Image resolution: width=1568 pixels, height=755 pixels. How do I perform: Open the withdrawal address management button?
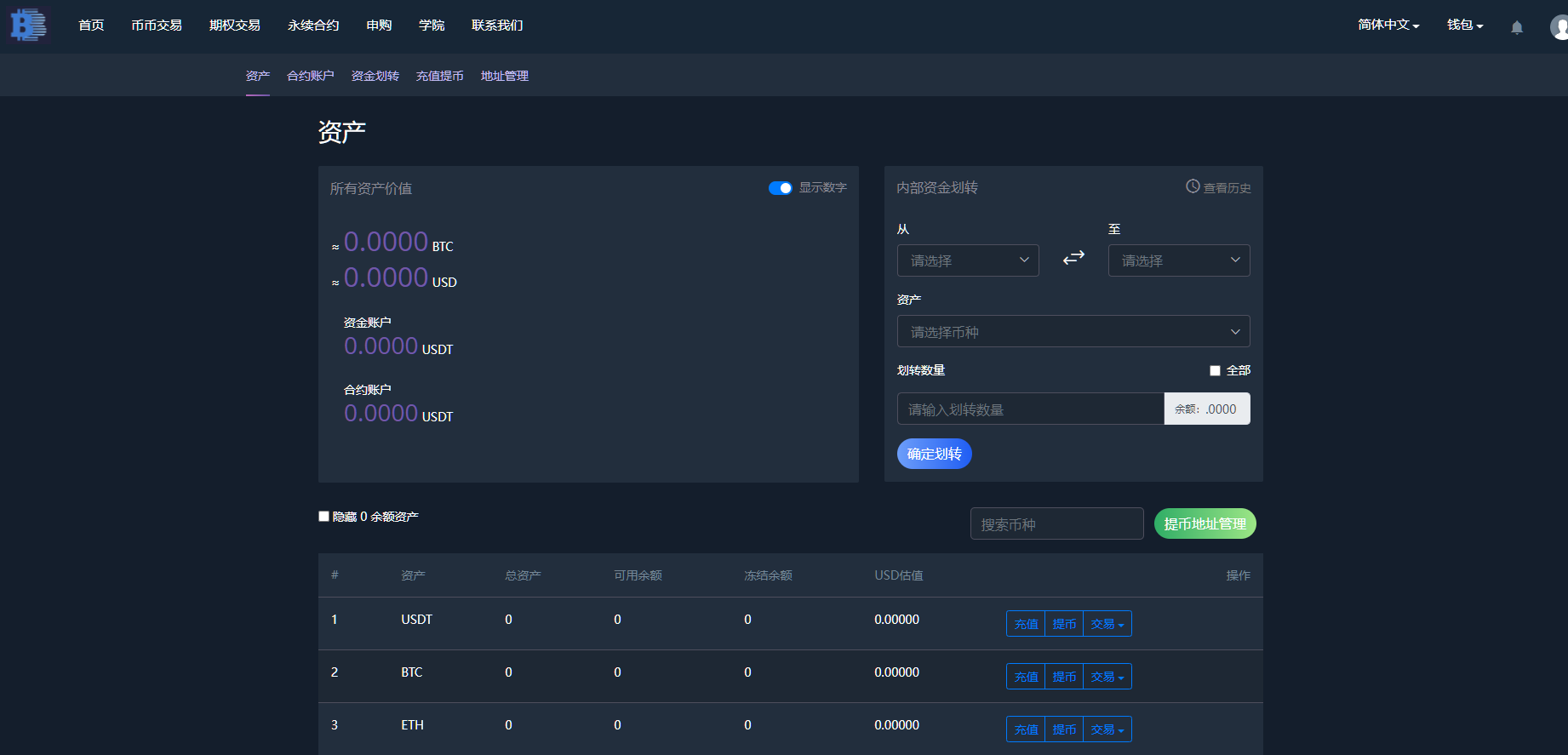pyautogui.click(x=1205, y=523)
